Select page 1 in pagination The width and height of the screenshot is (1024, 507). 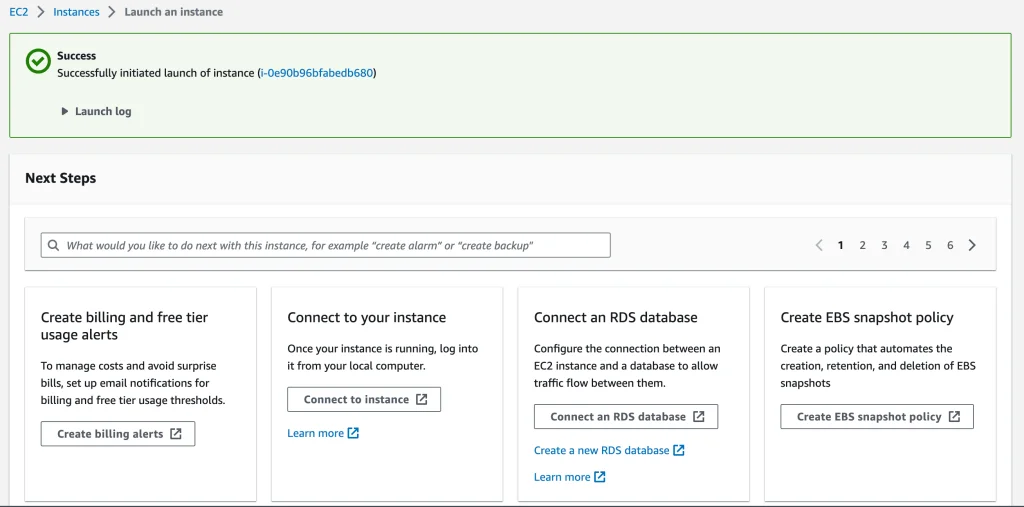(840, 245)
